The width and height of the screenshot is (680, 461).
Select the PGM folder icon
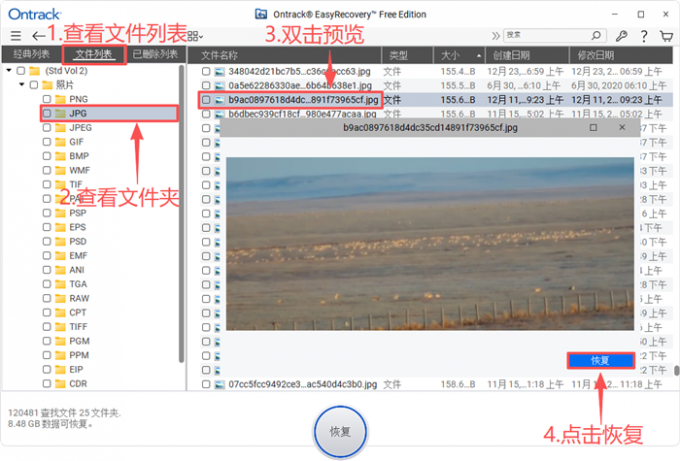click(x=60, y=341)
